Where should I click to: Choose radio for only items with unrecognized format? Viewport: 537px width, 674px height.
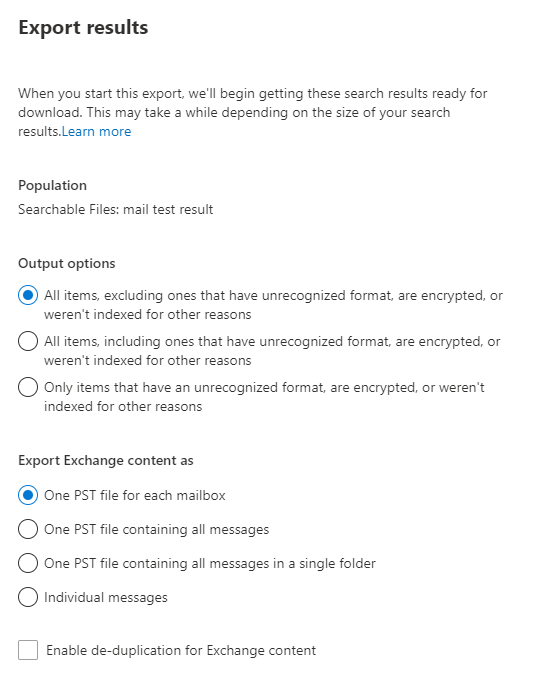[28, 387]
